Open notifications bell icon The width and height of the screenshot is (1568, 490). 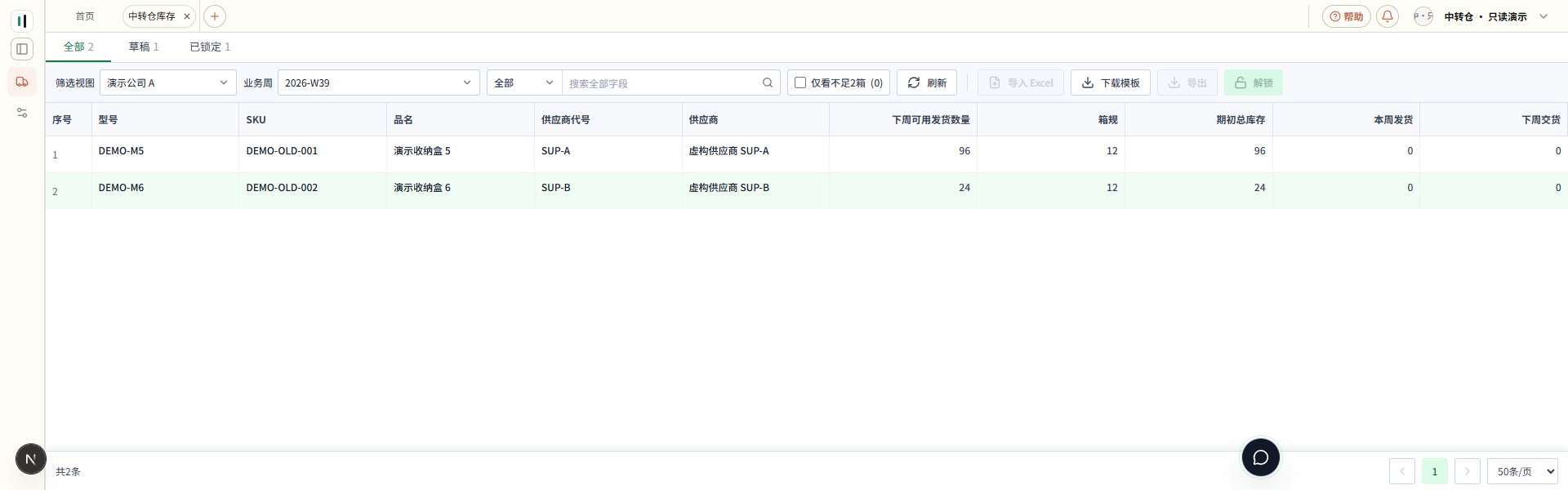1388,16
